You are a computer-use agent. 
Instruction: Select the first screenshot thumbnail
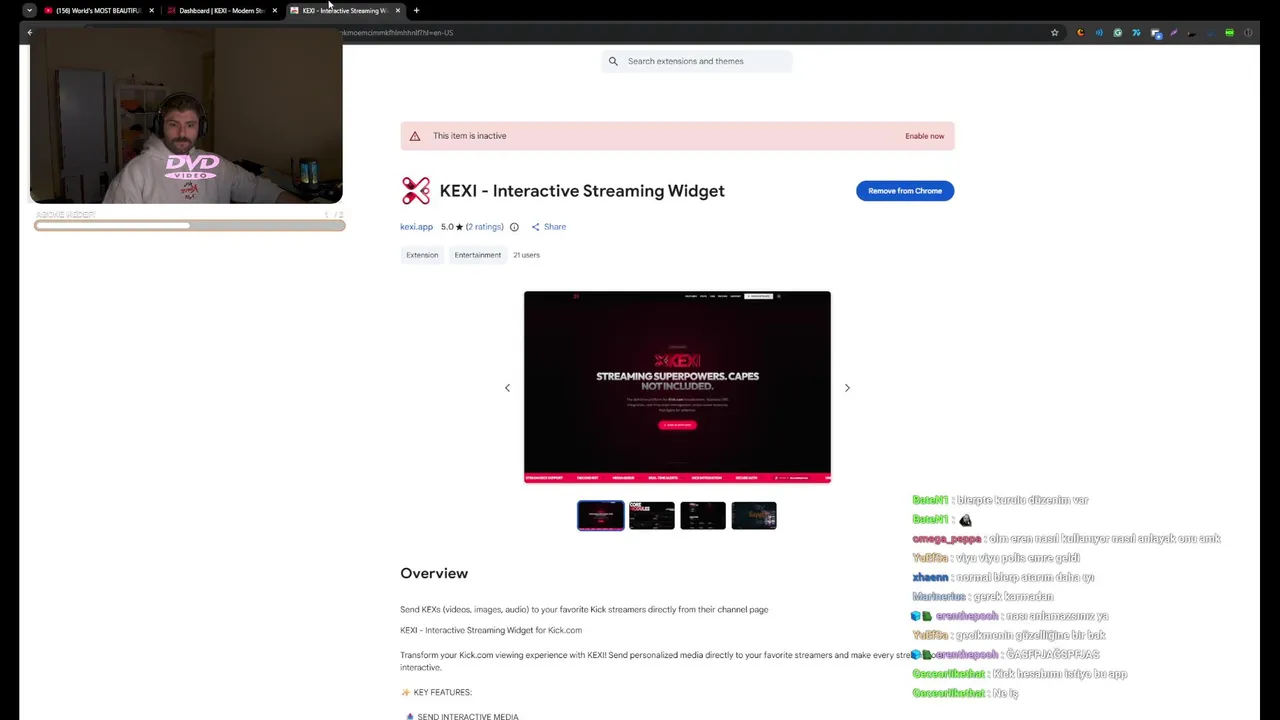600,515
